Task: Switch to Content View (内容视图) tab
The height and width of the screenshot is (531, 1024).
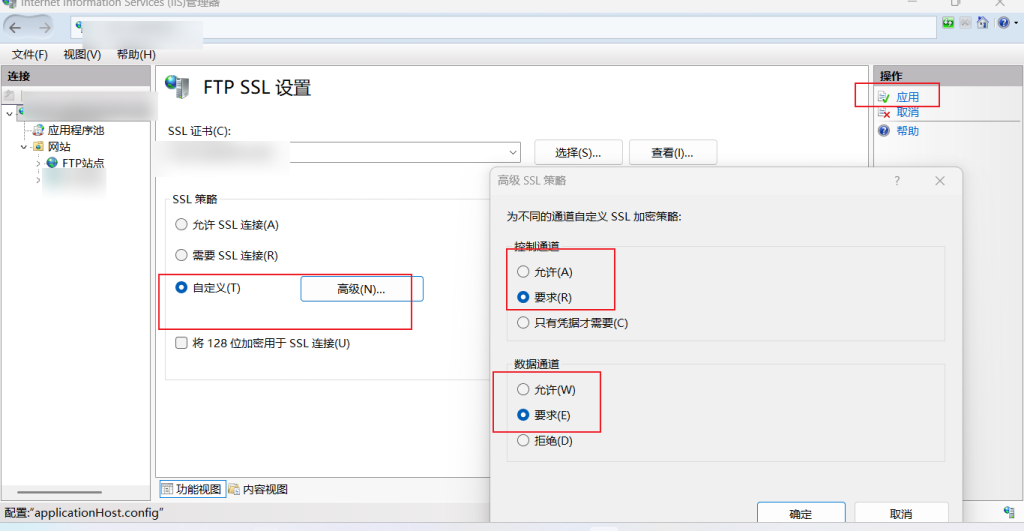Action: tap(258, 489)
